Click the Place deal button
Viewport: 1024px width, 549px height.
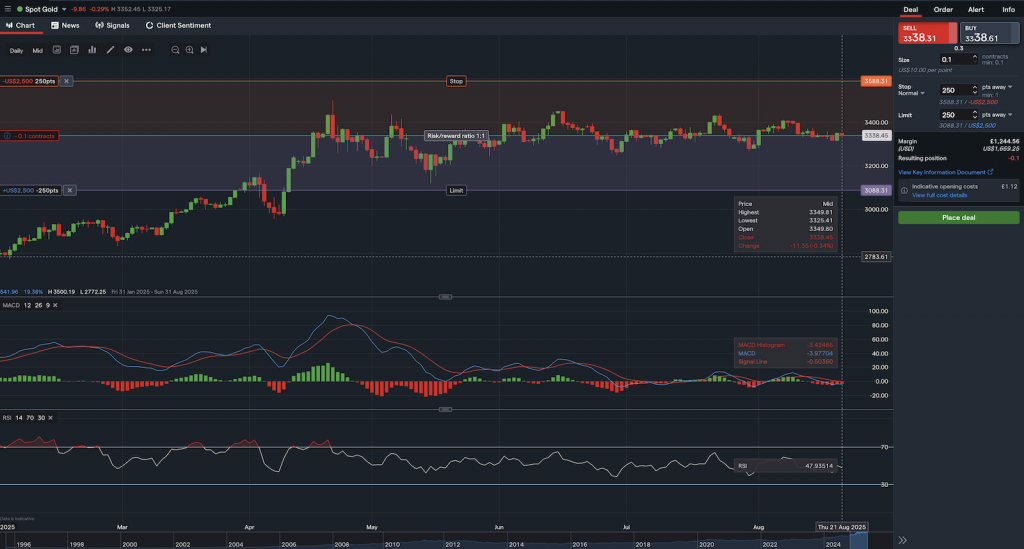(958, 217)
